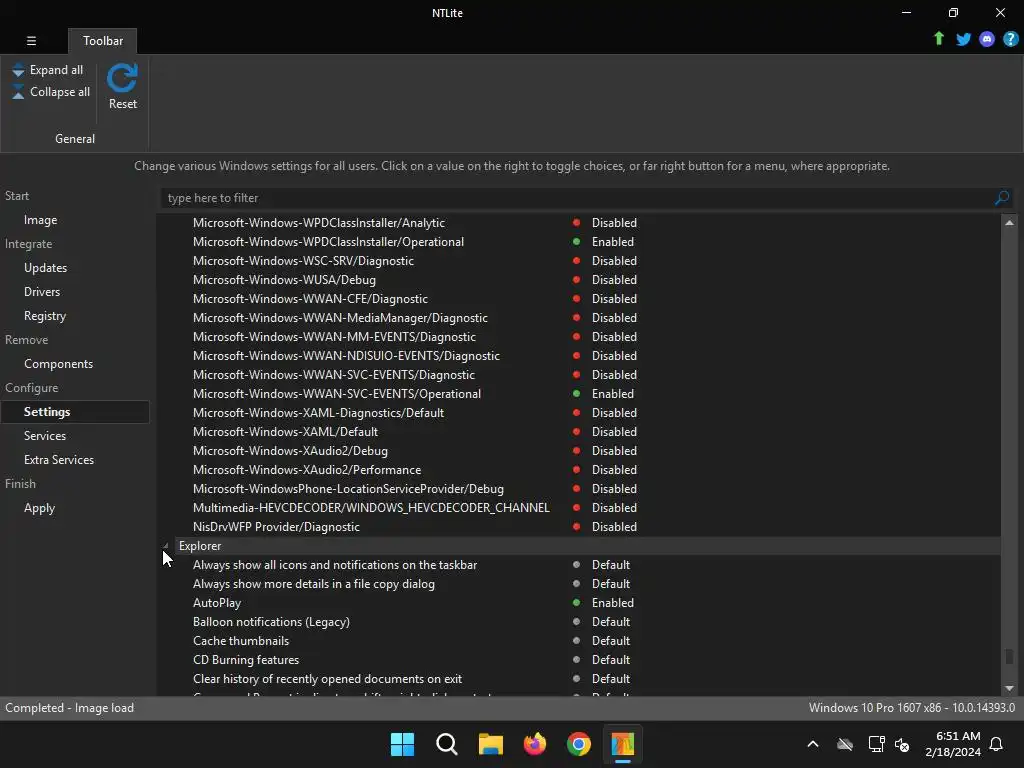This screenshot has height=768, width=1024.
Task: Select the Toolbar tab
Action: tap(103, 40)
